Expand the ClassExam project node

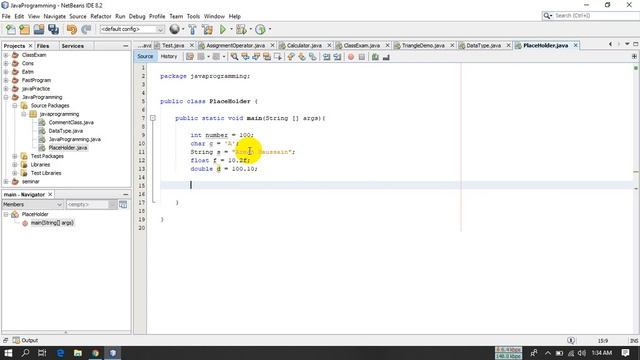[x=6, y=55]
